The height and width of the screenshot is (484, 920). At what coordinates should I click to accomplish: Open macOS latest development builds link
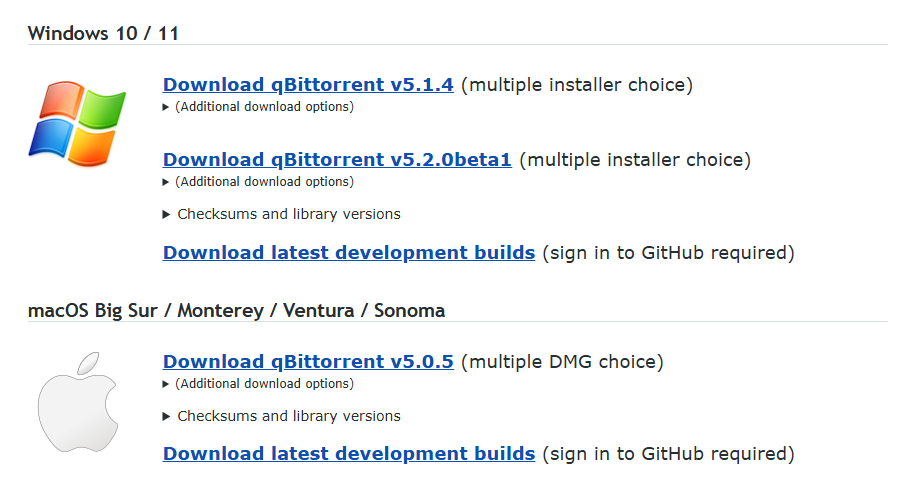[x=349, y=454]
